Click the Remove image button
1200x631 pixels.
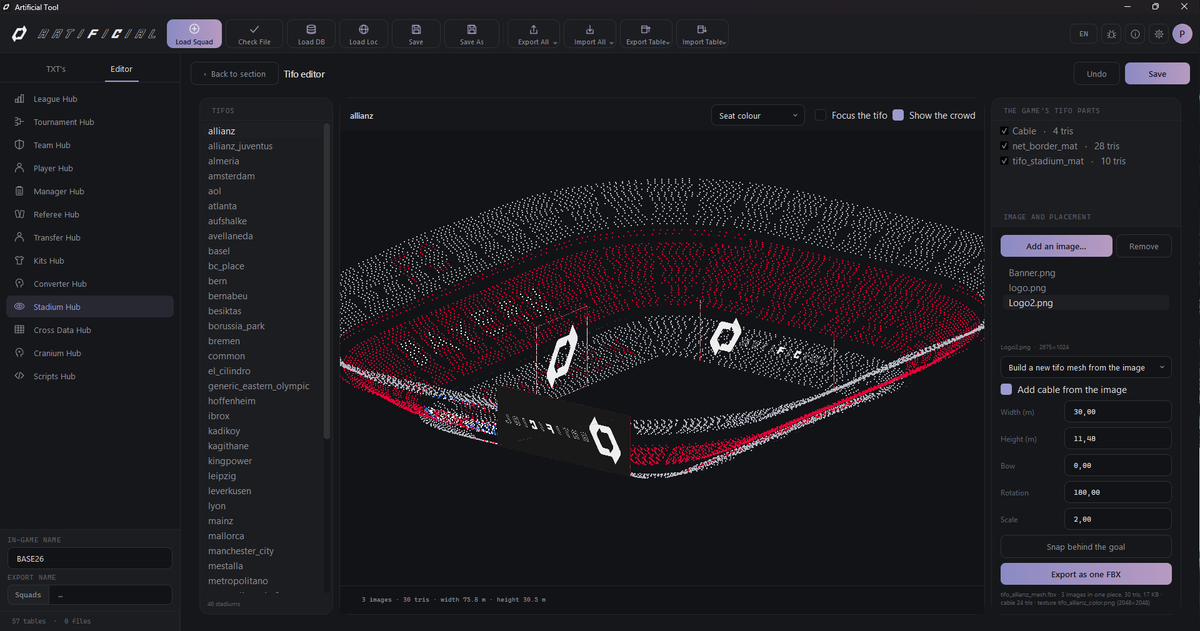tap(1144, 246)
